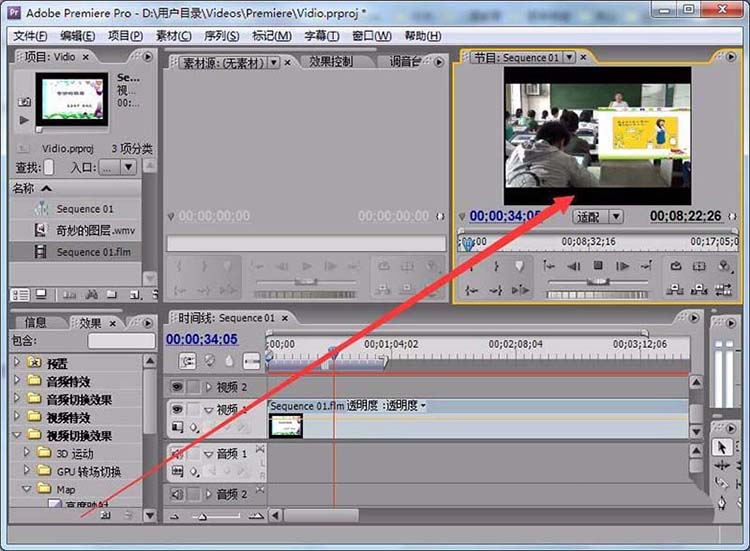
Task: Click Set Unnumbered Marker in Program monitor
Action: coord(519,266)
